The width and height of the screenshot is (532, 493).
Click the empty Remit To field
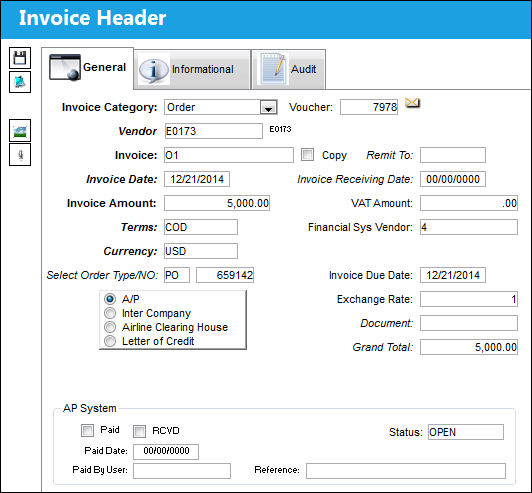coord(453,155)
